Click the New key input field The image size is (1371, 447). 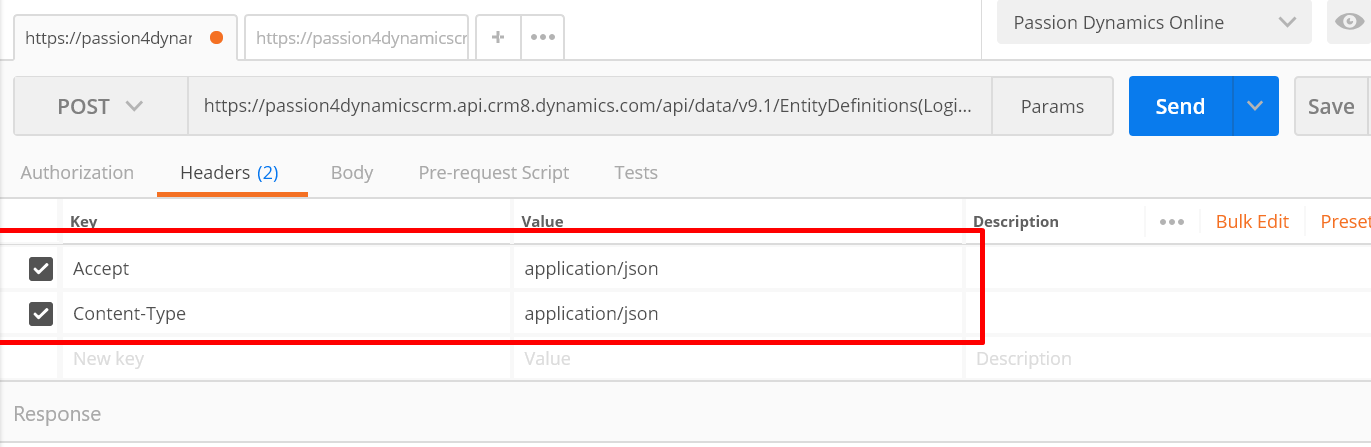point(285,358)
